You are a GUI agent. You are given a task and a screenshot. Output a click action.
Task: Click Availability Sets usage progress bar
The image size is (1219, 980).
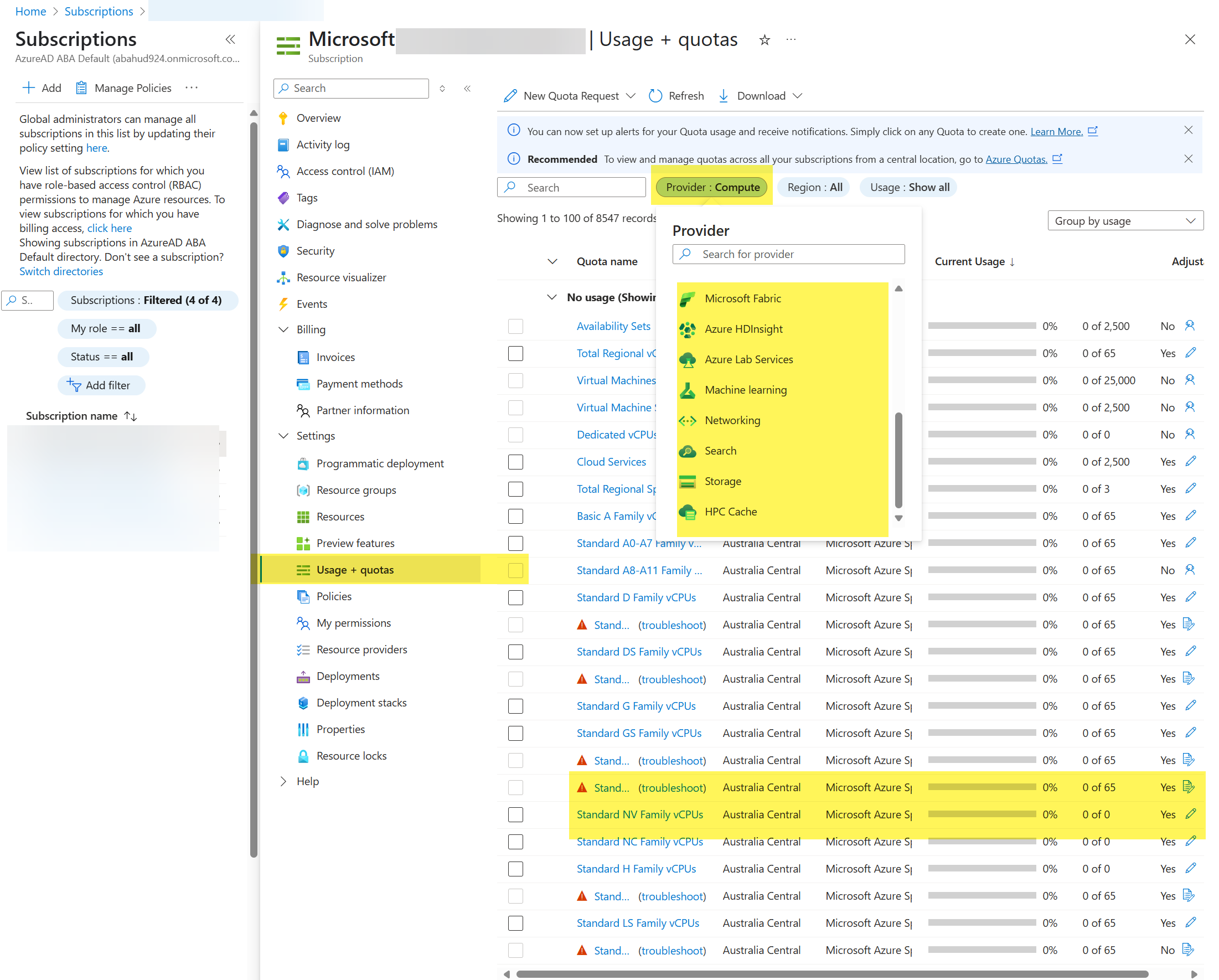coord(982,326)
